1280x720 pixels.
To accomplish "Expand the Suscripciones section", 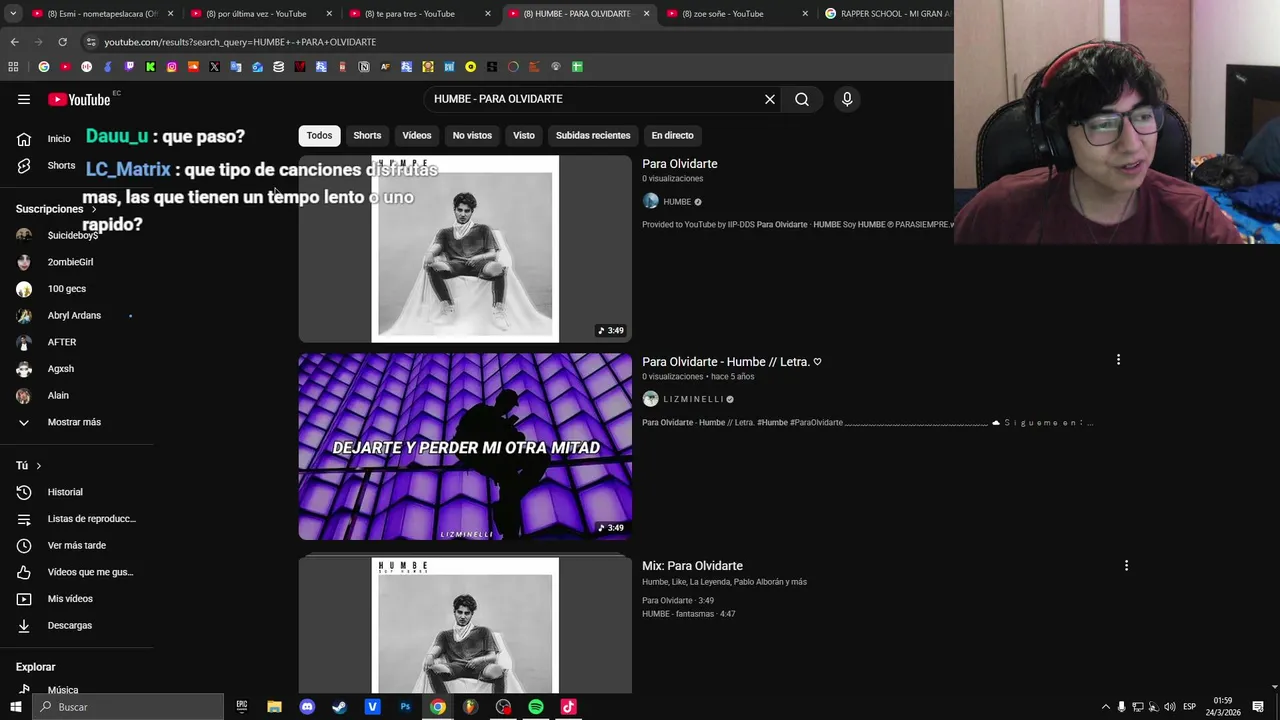I will point(56,209).
